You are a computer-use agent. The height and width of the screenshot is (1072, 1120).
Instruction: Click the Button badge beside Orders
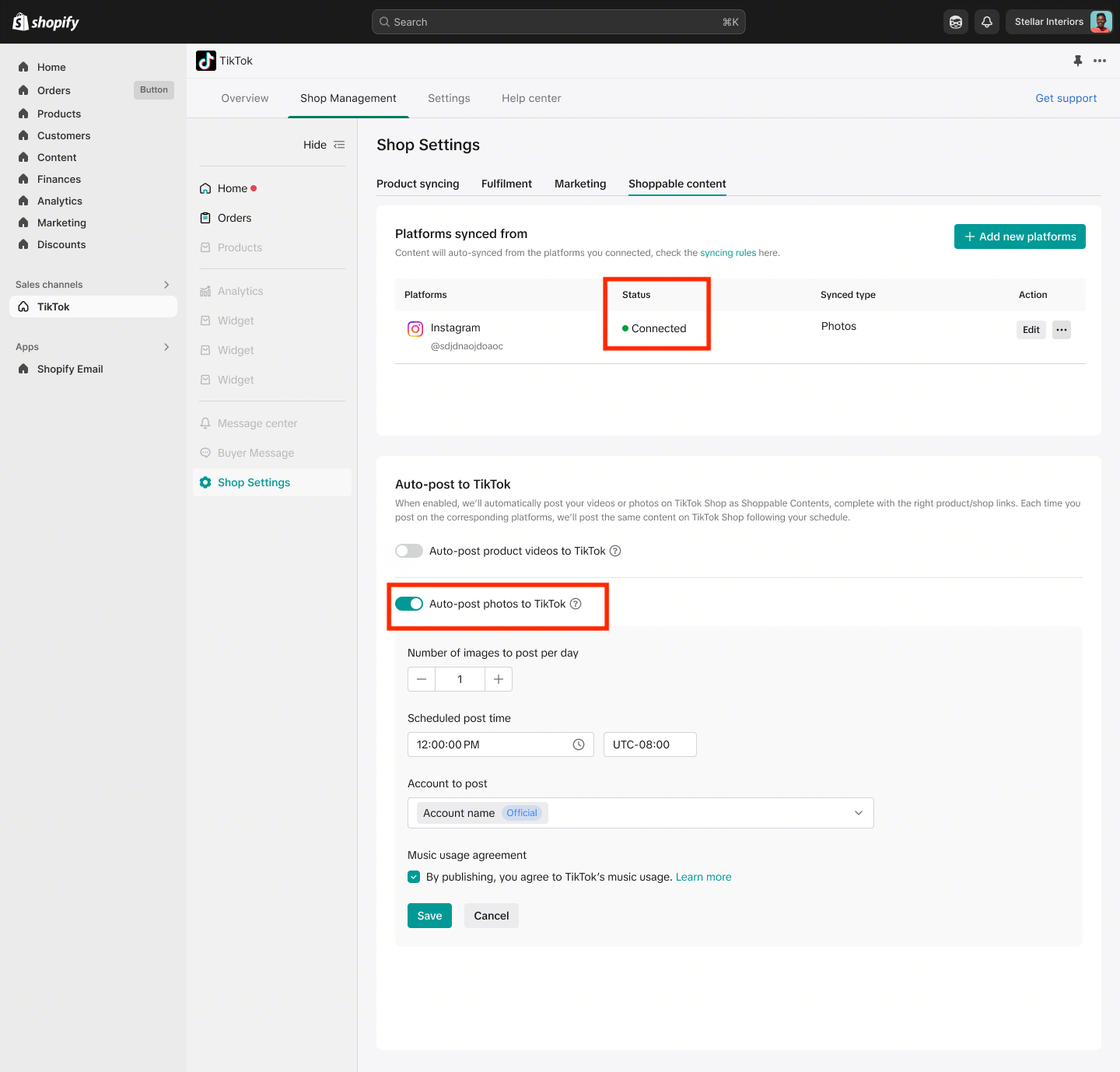pos(154,90)
